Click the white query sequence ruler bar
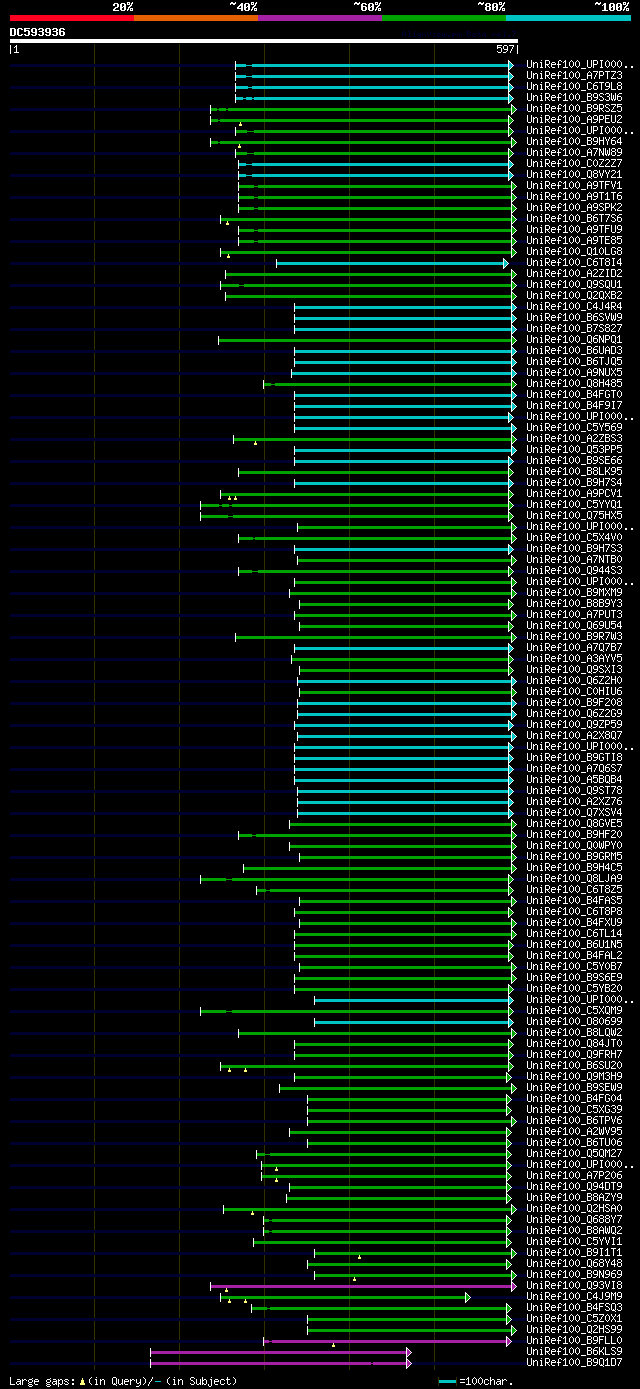This screenshot has width=640, height=1389. 264,41
